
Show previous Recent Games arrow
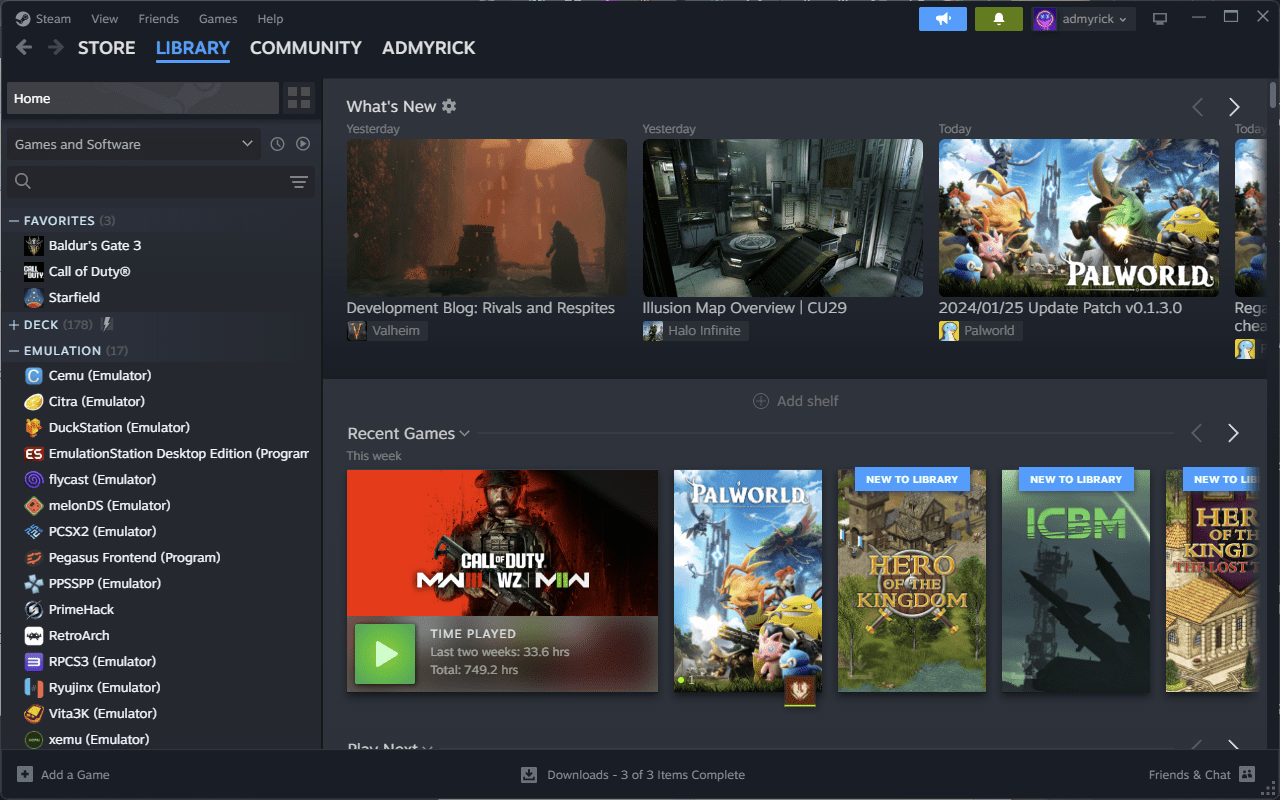(1196, 433)
